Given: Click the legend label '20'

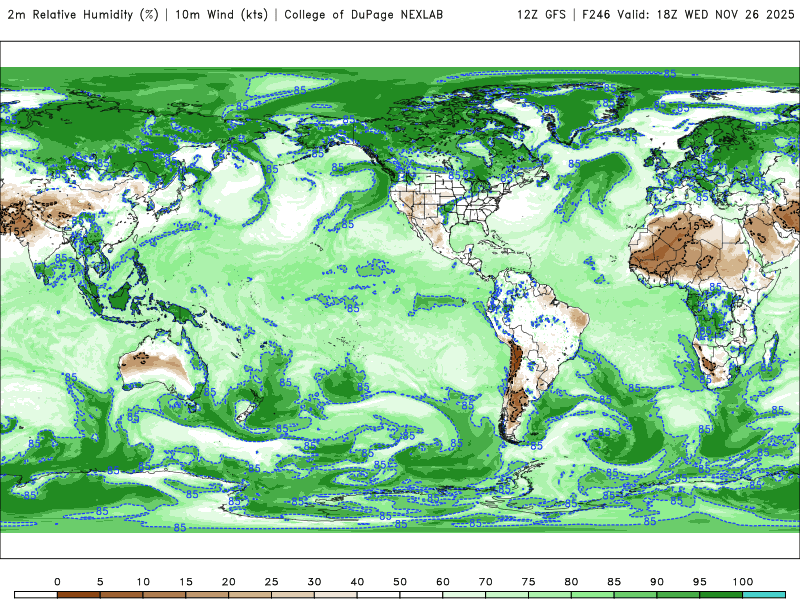Looking at the screenshot, I should (229, 582).
